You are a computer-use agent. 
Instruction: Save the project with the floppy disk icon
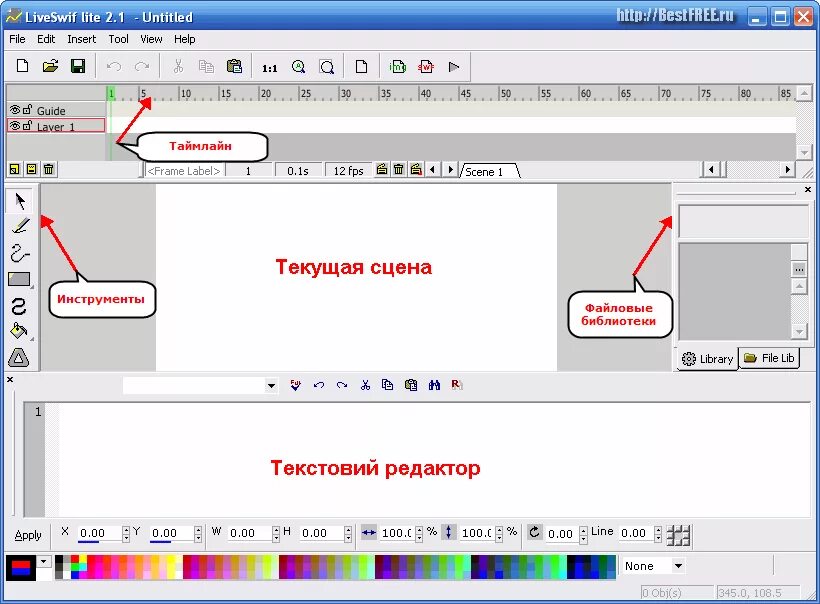[78, 66]
